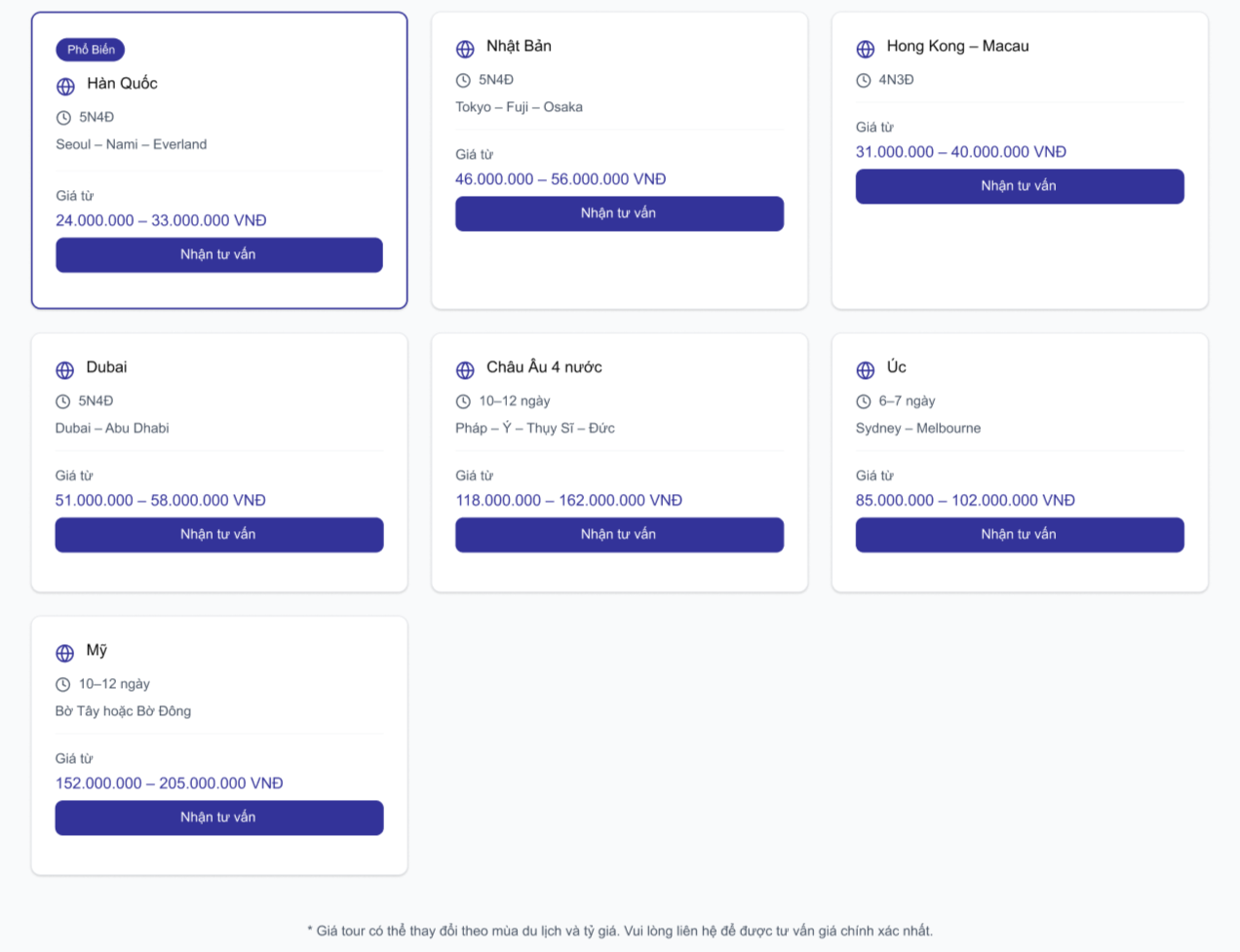
Task: Click Nhận tư vấn for Châu Âu 4 nước
Action: [619, 535]
